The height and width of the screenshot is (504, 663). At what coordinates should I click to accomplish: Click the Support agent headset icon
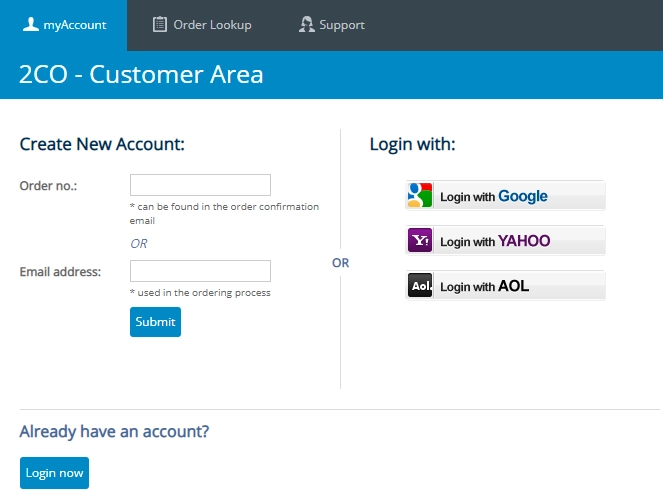coord(307,24)
